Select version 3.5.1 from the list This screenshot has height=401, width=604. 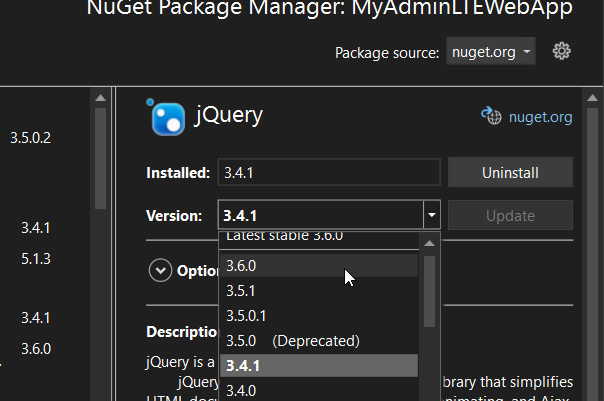[319, 291]
